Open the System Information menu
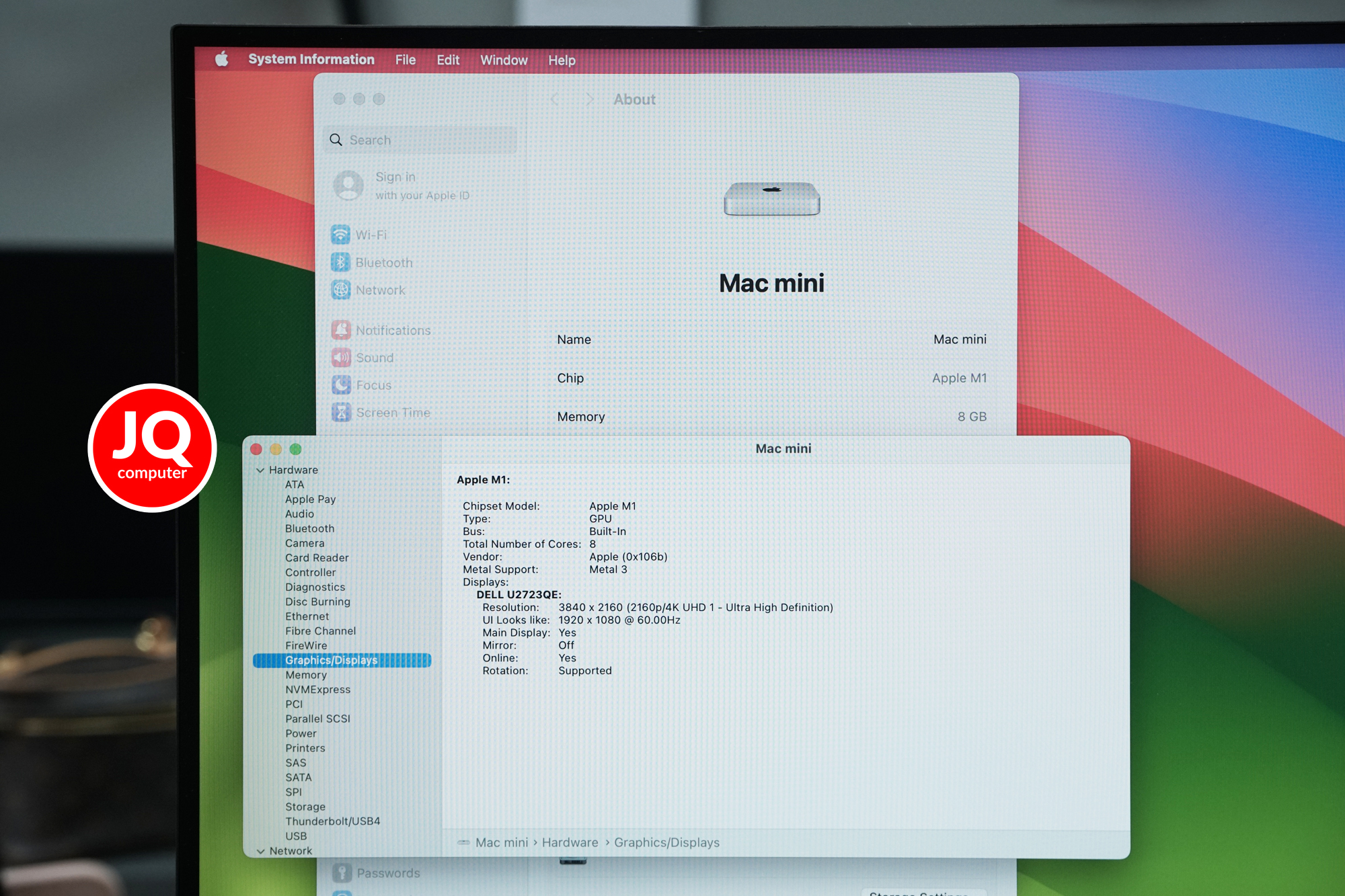The image size is (1345, 896). pos(311,59)
